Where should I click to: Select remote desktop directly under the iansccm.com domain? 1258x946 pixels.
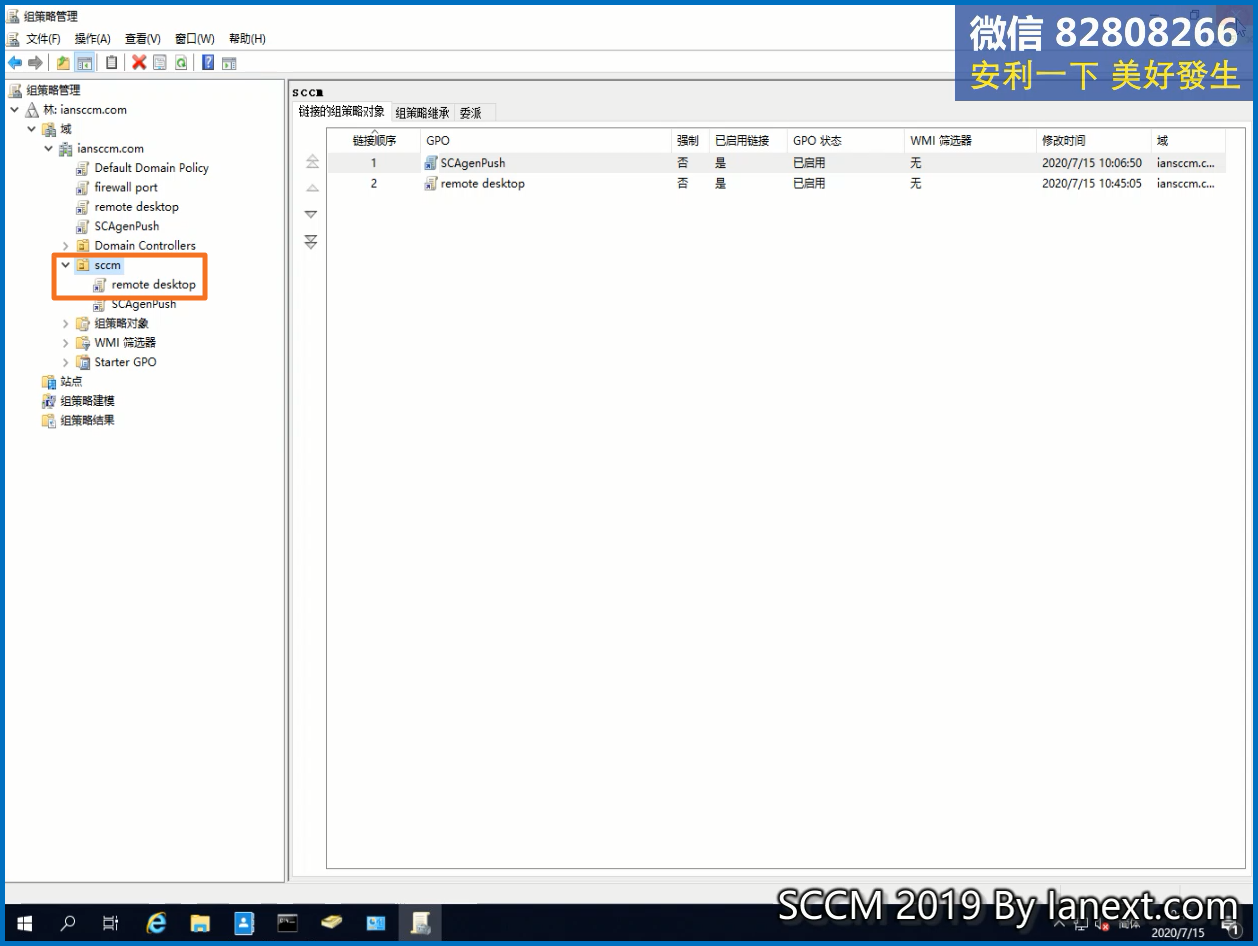tap(136, 207)
